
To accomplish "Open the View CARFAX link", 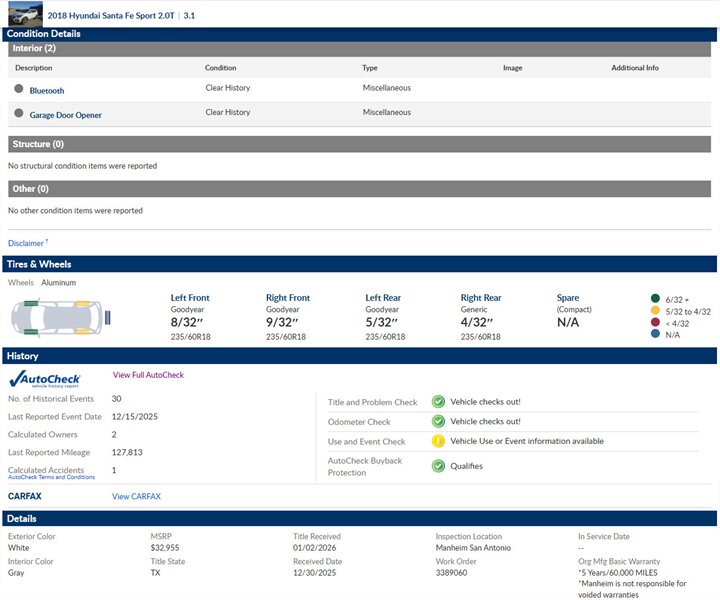I will (136, 496).
